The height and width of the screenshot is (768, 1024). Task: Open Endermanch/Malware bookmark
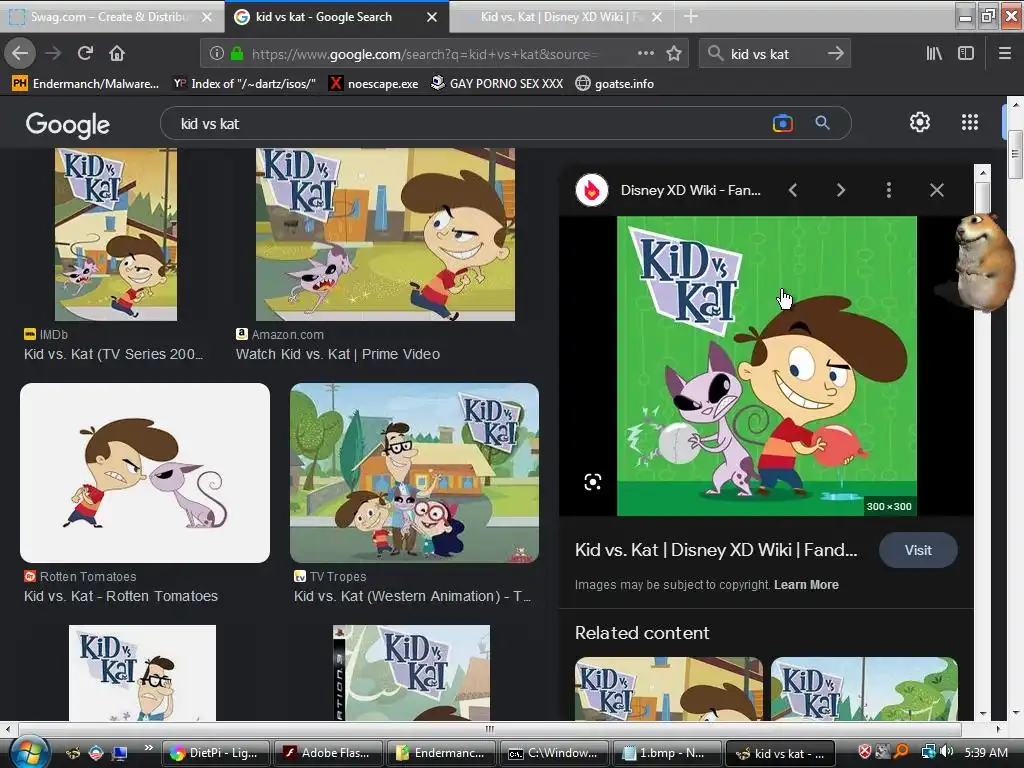[86, 84]
